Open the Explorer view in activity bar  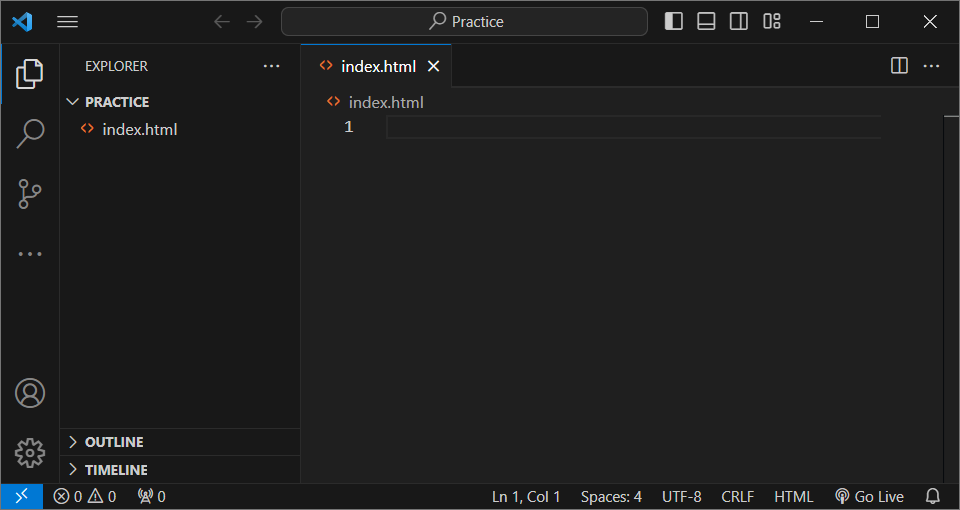[29, 73]
